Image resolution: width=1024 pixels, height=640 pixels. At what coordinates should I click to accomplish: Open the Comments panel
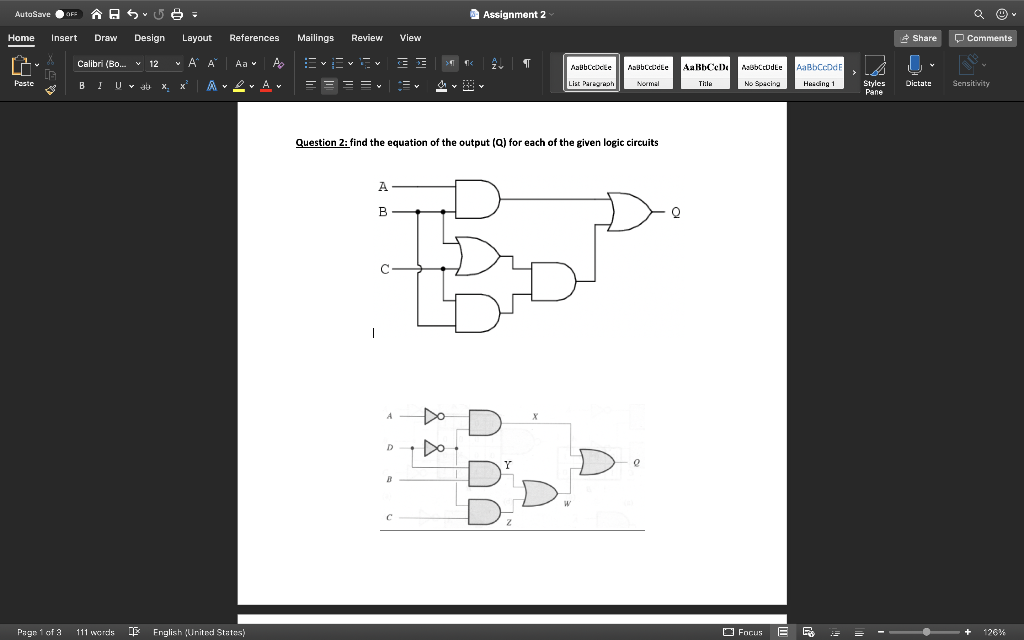(x=981, y=38)
